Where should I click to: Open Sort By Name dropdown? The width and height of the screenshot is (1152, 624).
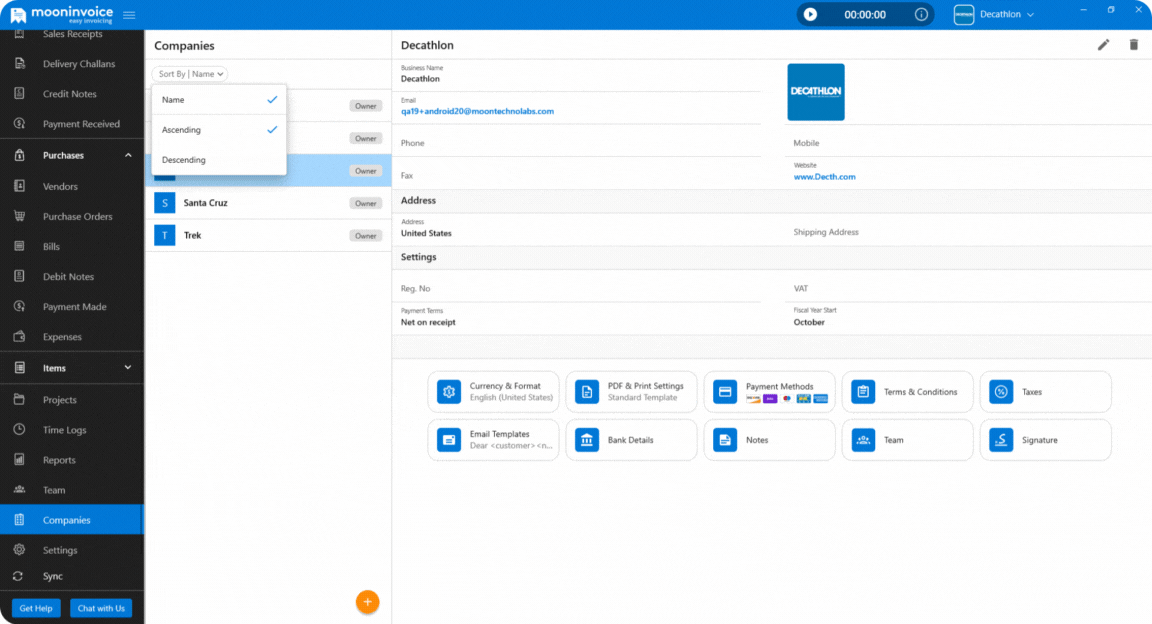[190, 73]
